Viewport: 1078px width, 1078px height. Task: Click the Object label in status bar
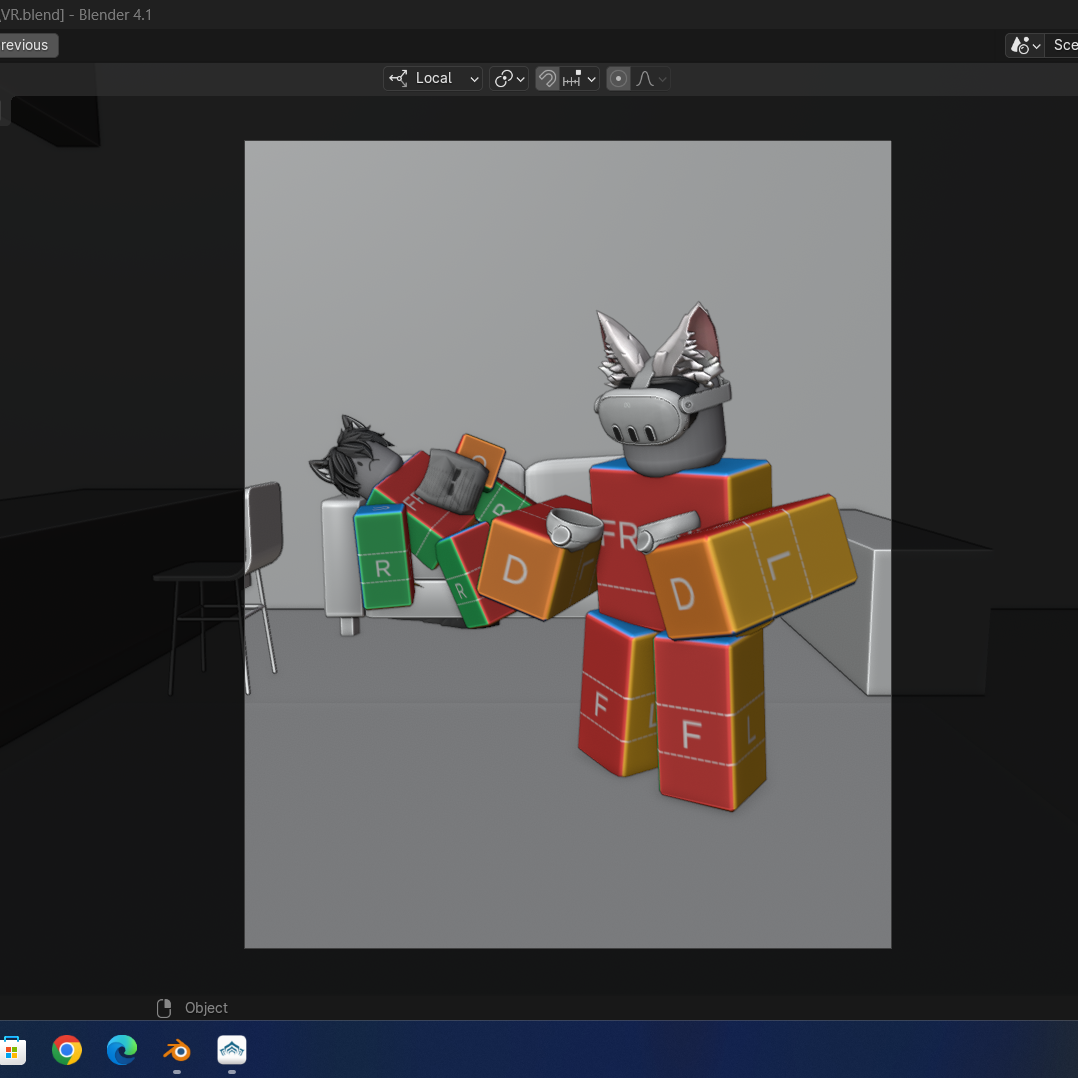[x=206, y=1008]
